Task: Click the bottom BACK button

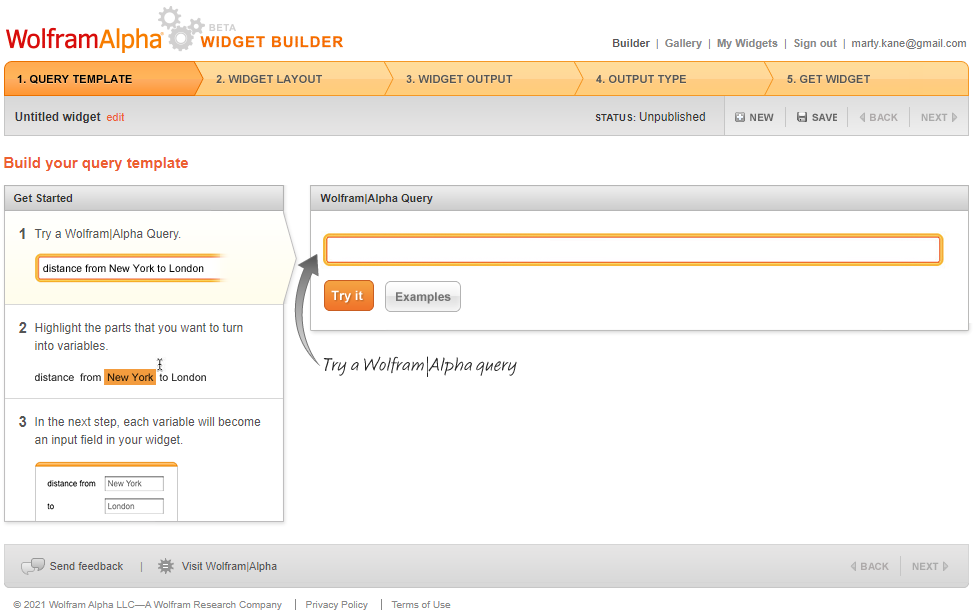Action: click(869, 566)
